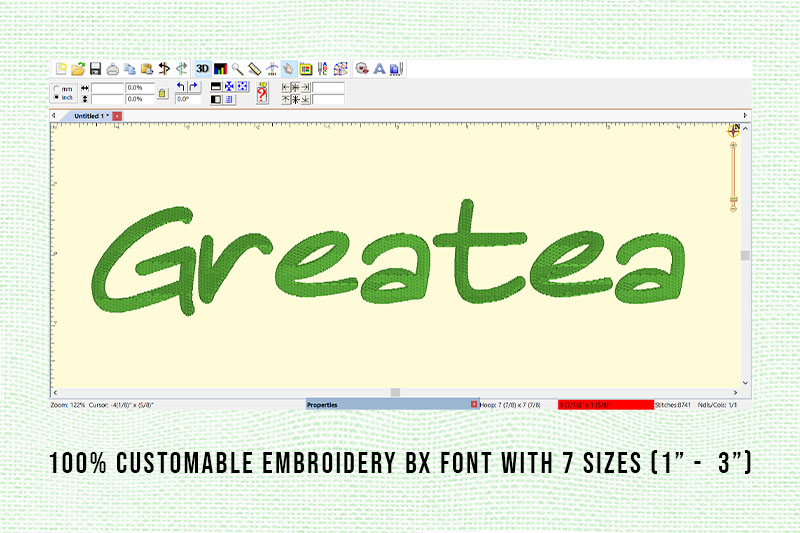Create a new design with the New icon

pyautogui.click(x=61, y=69)
